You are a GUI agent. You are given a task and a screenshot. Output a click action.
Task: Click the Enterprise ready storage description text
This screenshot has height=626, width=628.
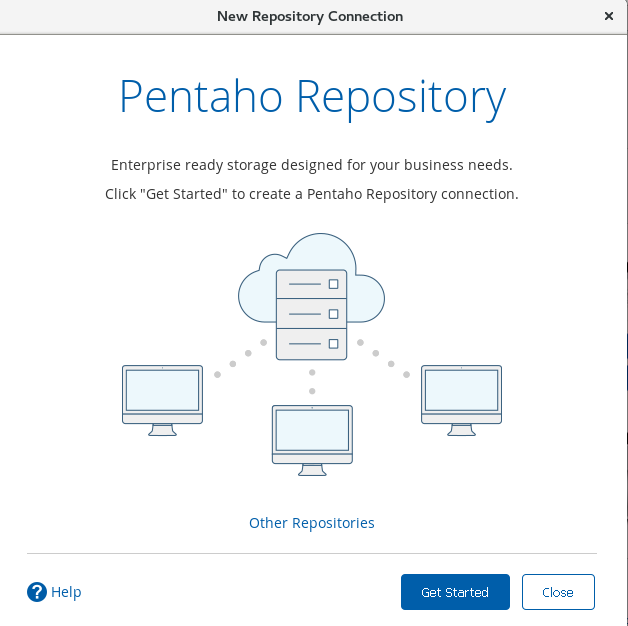pos(312,164)
